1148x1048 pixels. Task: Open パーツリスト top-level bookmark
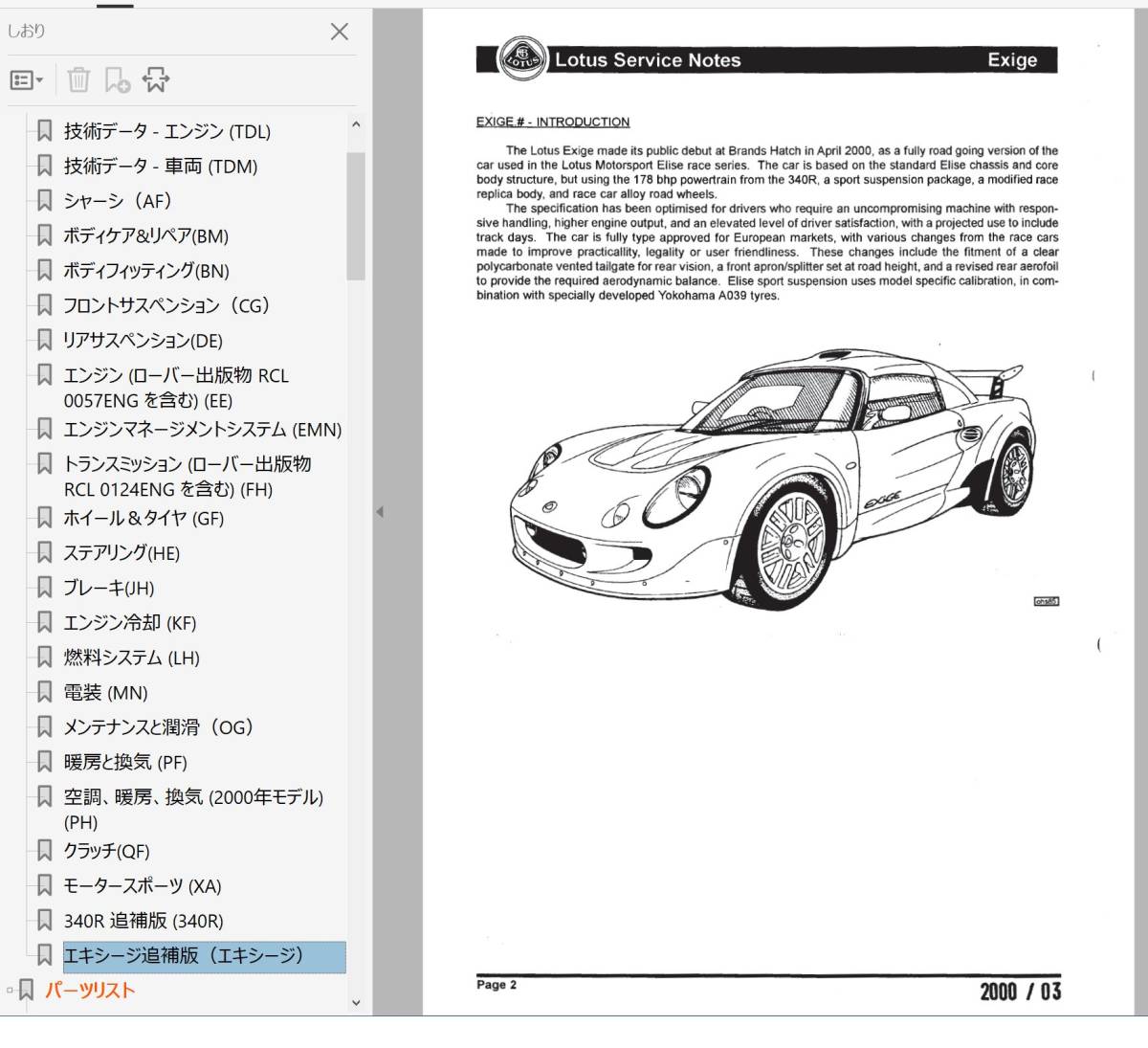point(90,991)
